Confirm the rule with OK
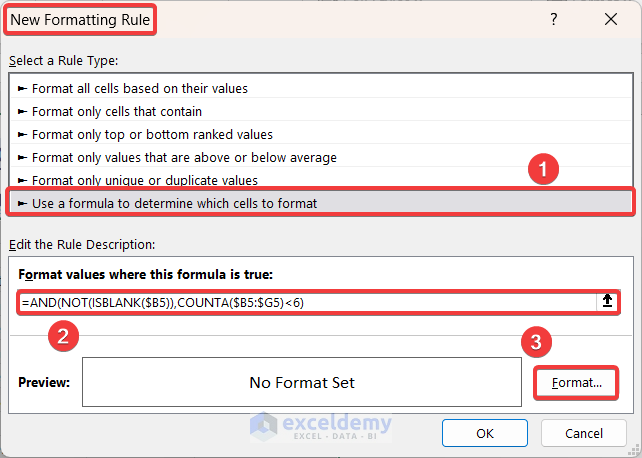This screenshot has width=642, height=458. coord(485,434)
